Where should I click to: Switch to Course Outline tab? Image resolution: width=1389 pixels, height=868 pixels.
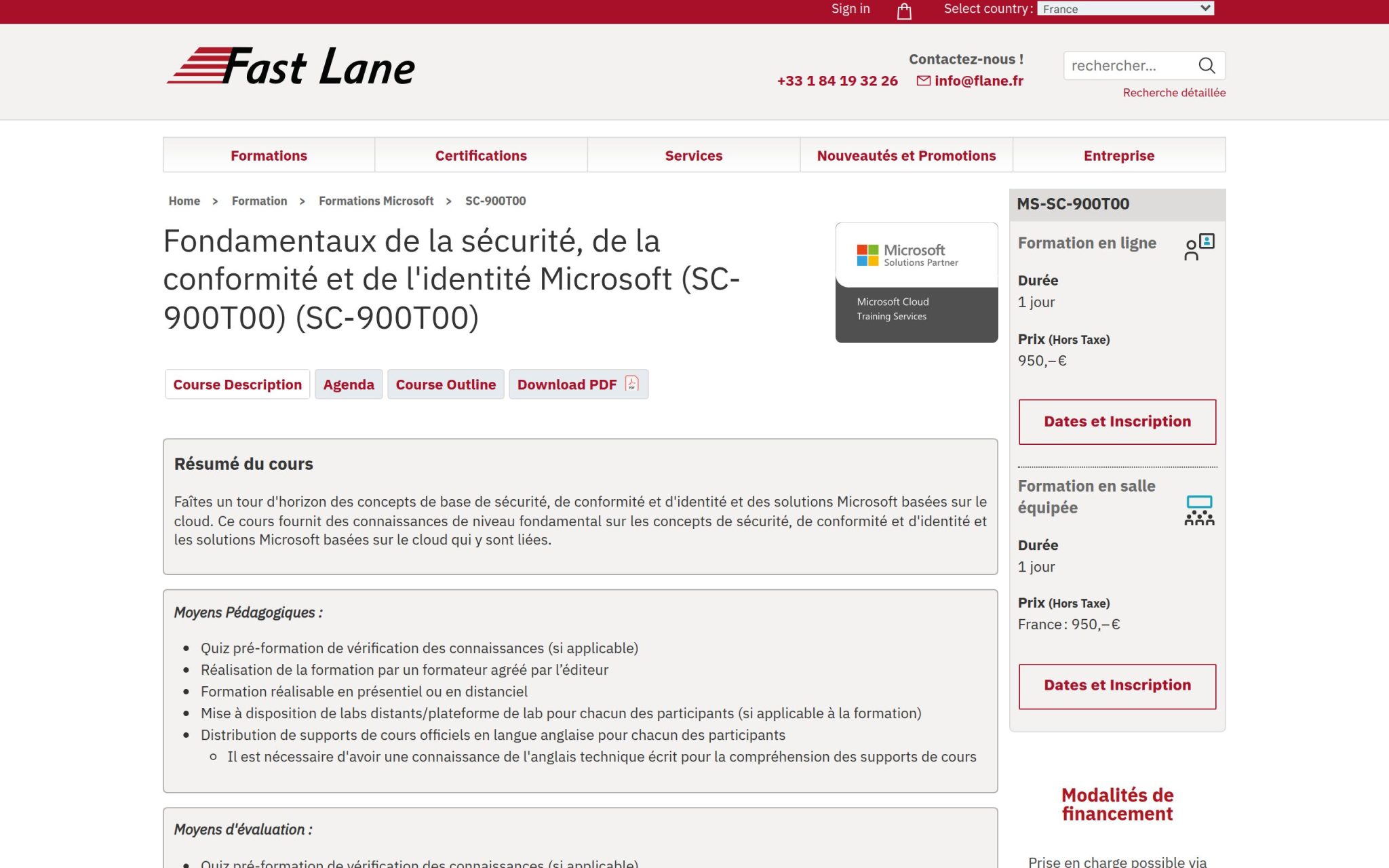[446, 384]
